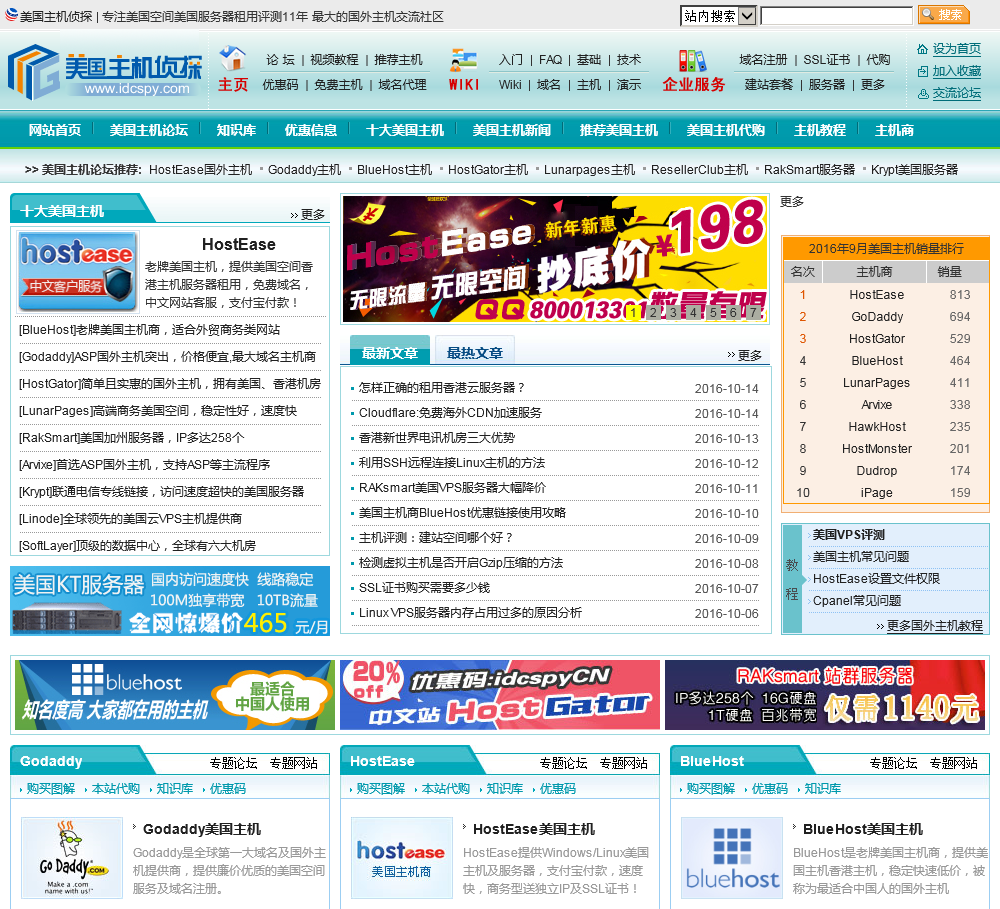Screen dimensions: 1000x909
Task: Switch to the 最热文章 tab
Action: tap(474, 351)
